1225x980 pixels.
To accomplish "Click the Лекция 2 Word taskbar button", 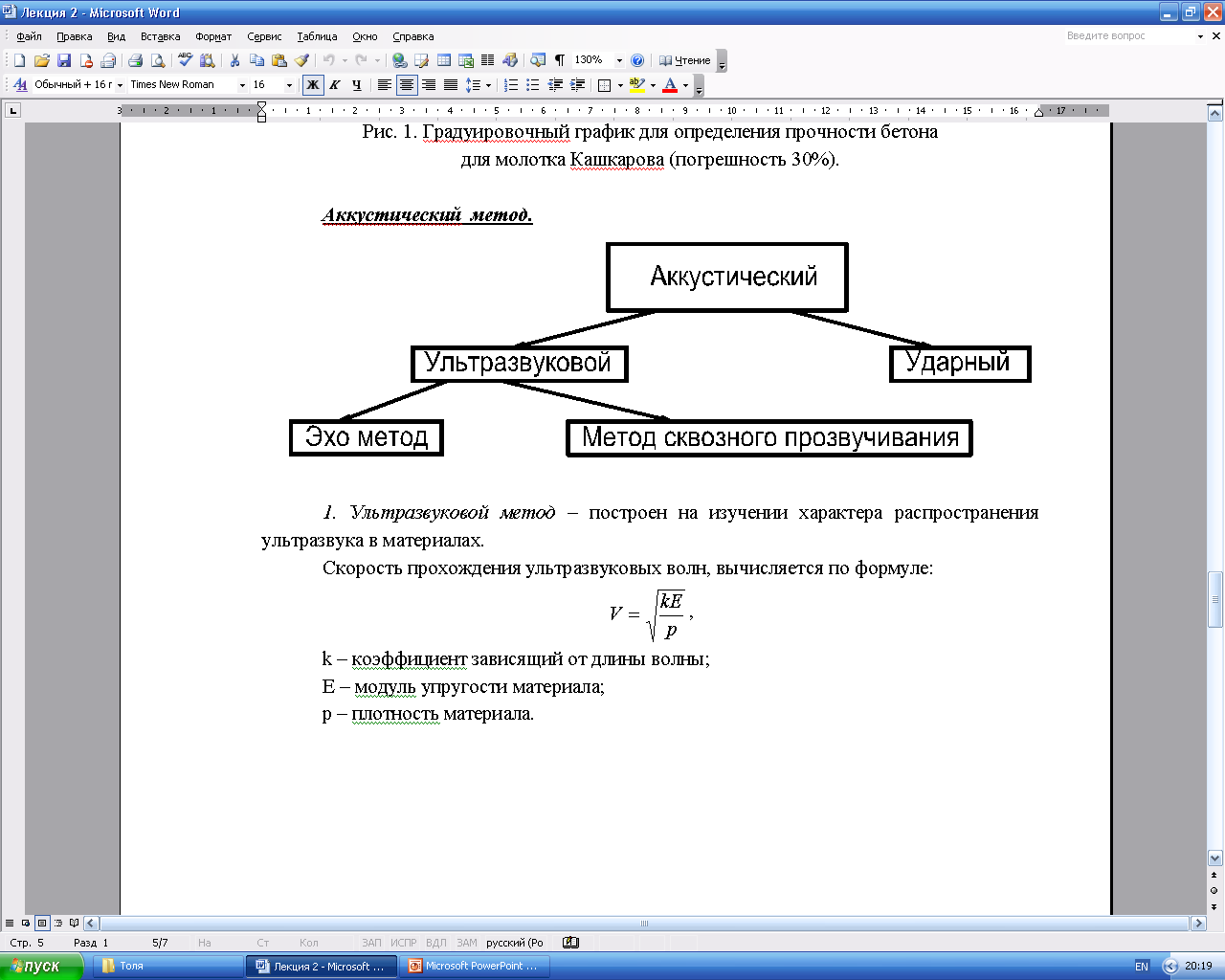I will coord(322,966).
